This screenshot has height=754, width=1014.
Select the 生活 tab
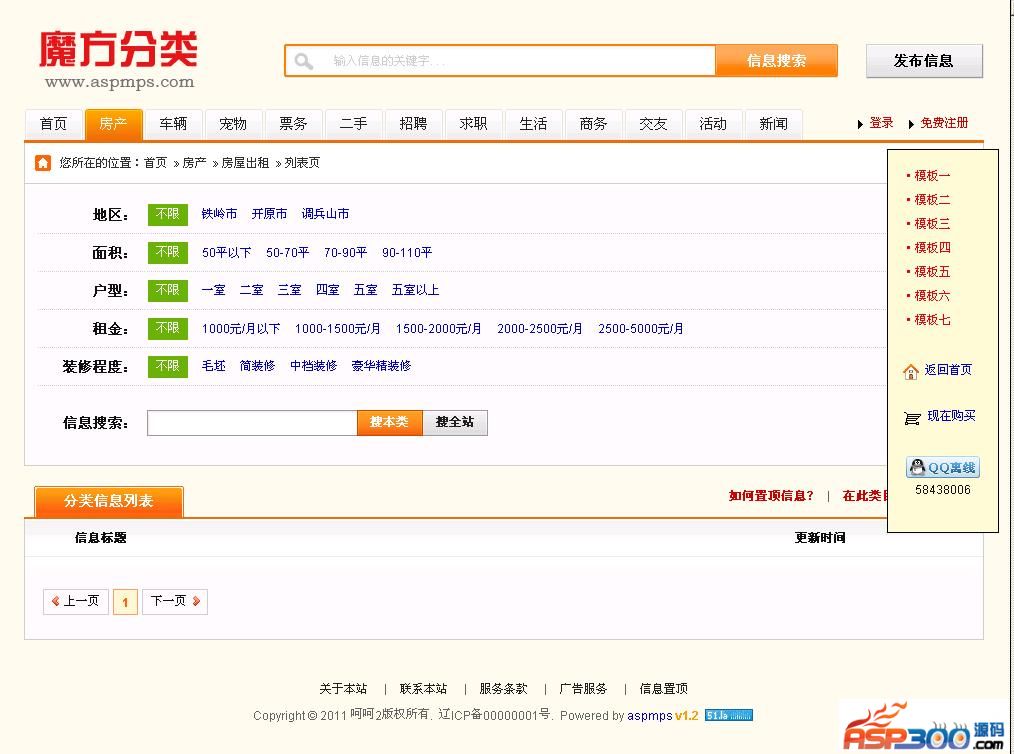(x=533, y=124)
